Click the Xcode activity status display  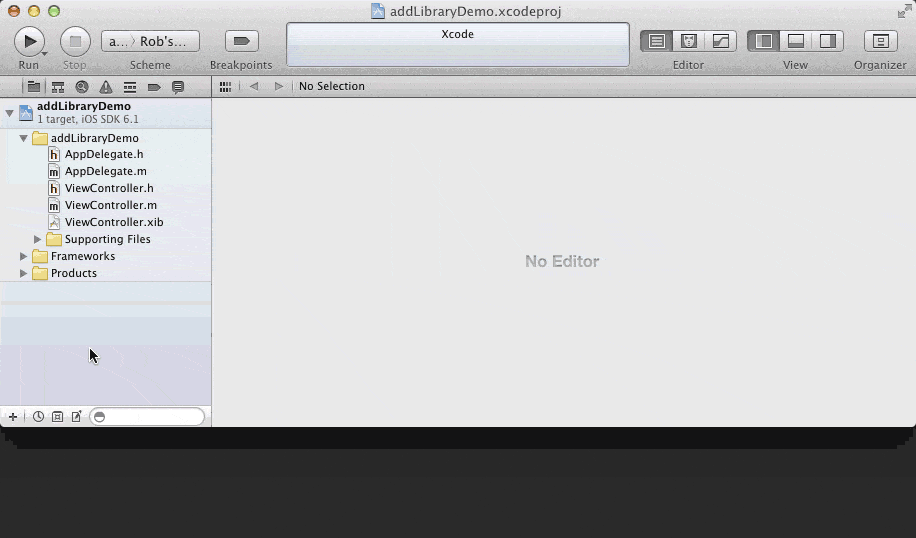[x=457, y=44]
